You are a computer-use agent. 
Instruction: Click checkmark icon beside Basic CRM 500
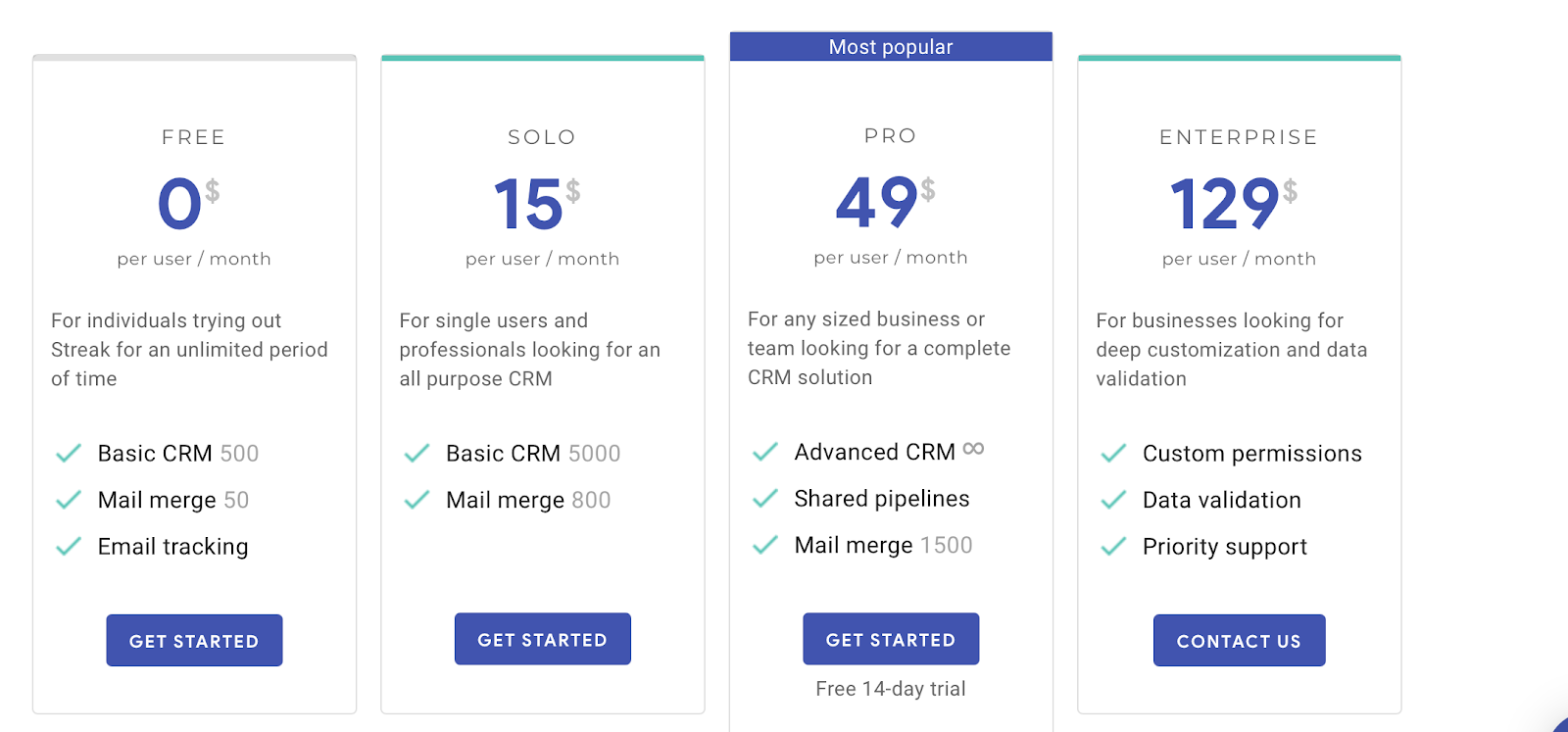click(x=69, y=454)
